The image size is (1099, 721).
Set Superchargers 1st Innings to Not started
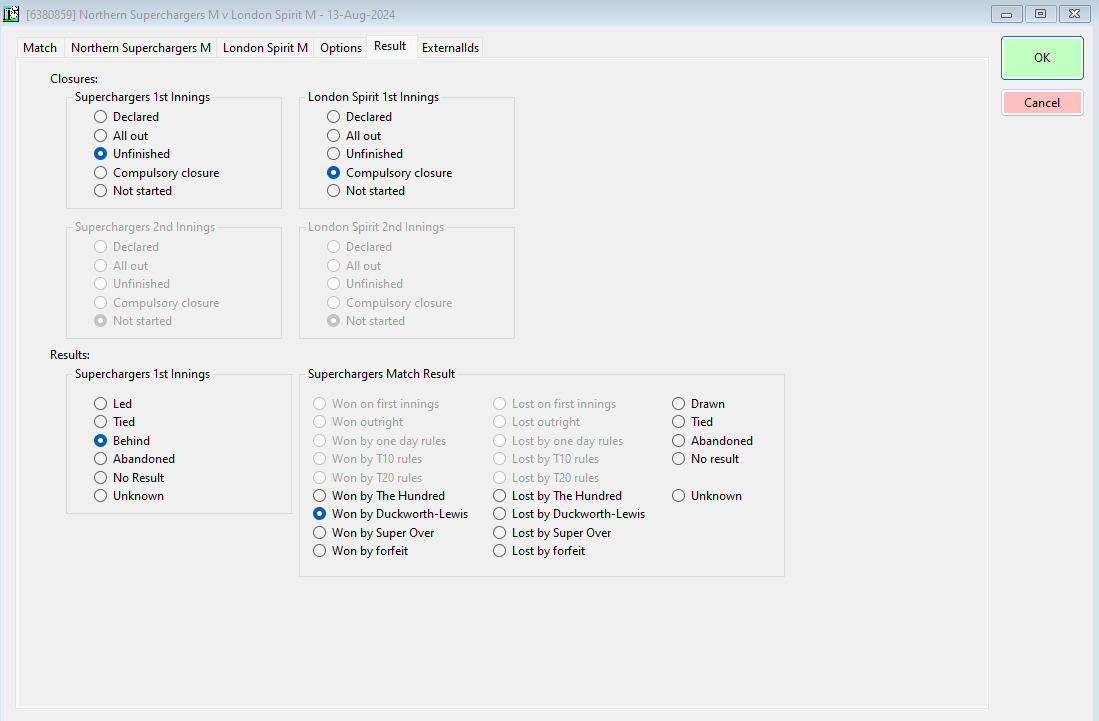point(132,191)
